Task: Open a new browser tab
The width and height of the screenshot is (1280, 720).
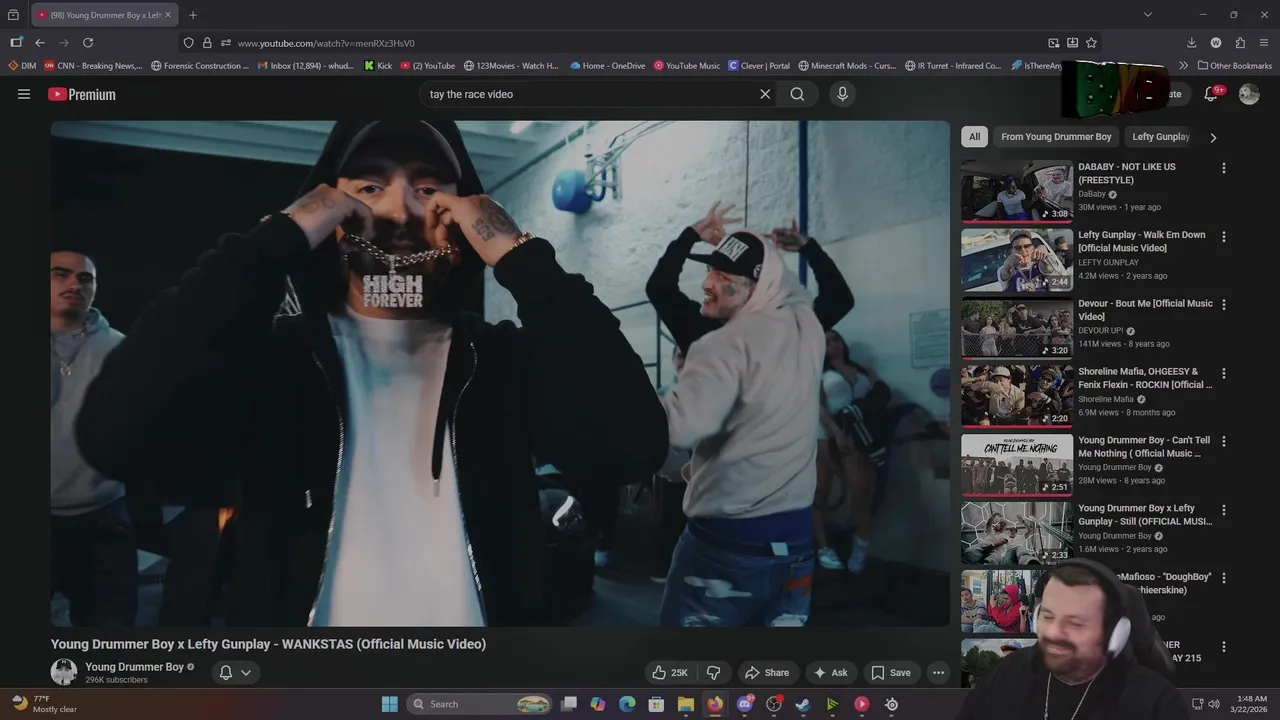Action: 193,15
